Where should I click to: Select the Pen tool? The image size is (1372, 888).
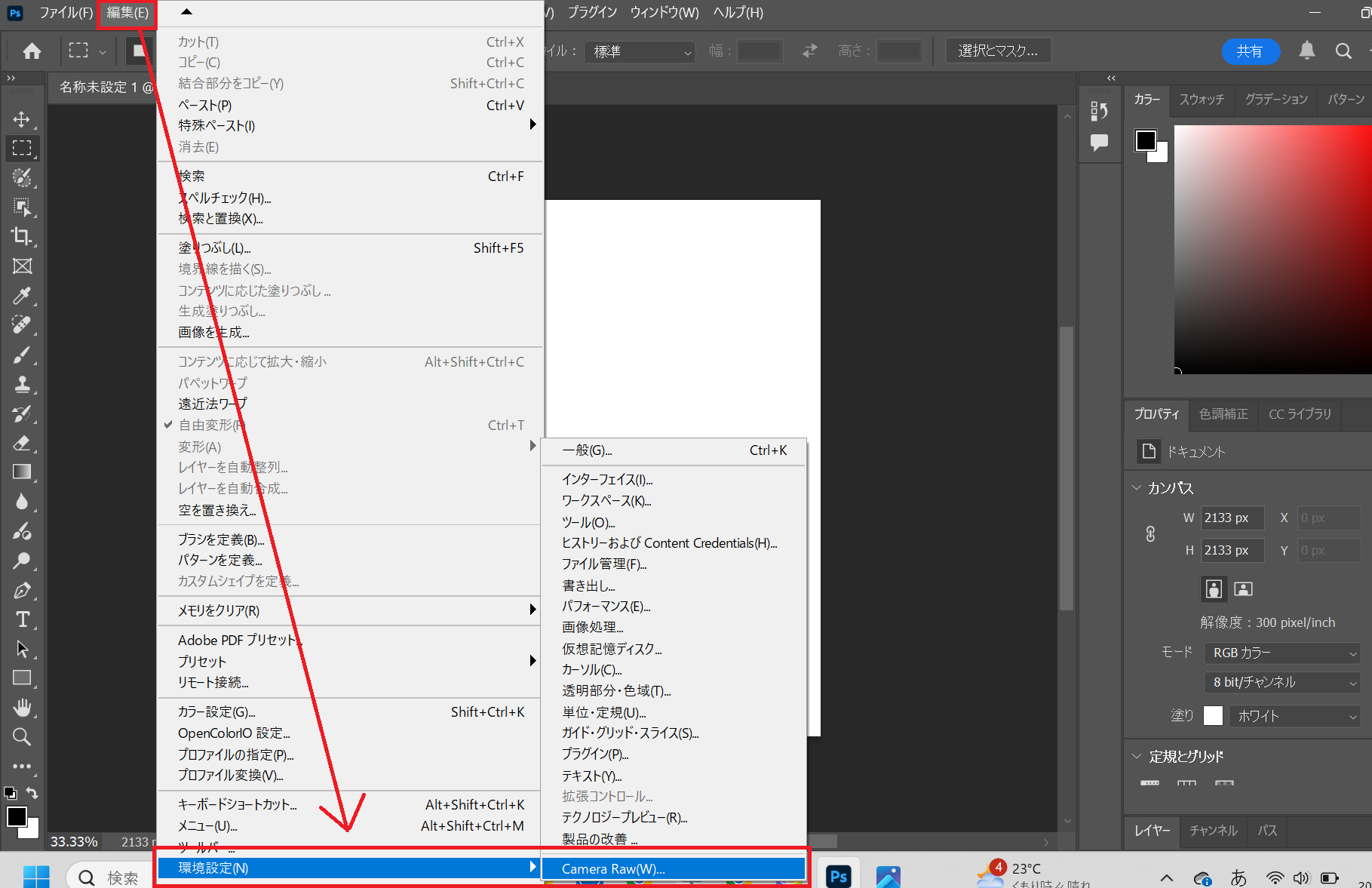coord(22,590)
